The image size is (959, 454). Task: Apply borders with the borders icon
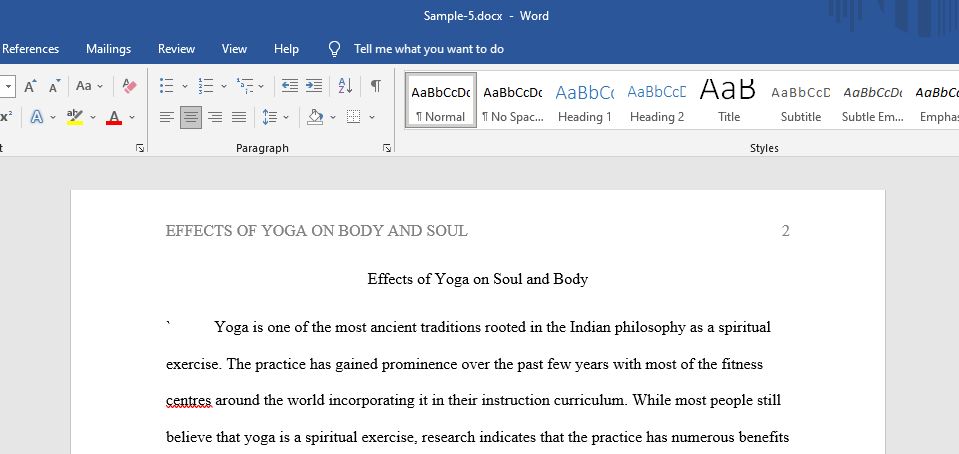(354, 117)
